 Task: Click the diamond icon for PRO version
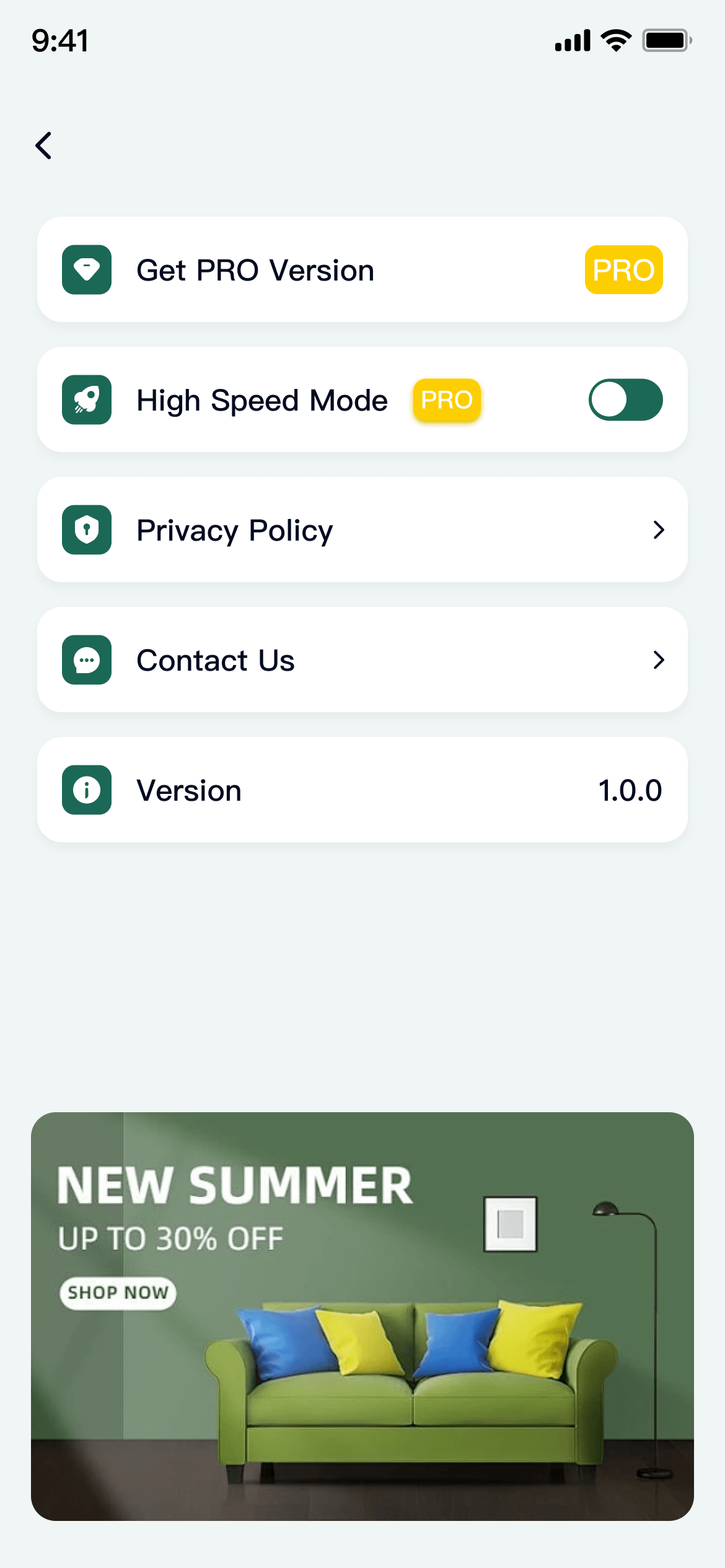tap(87, 270)
